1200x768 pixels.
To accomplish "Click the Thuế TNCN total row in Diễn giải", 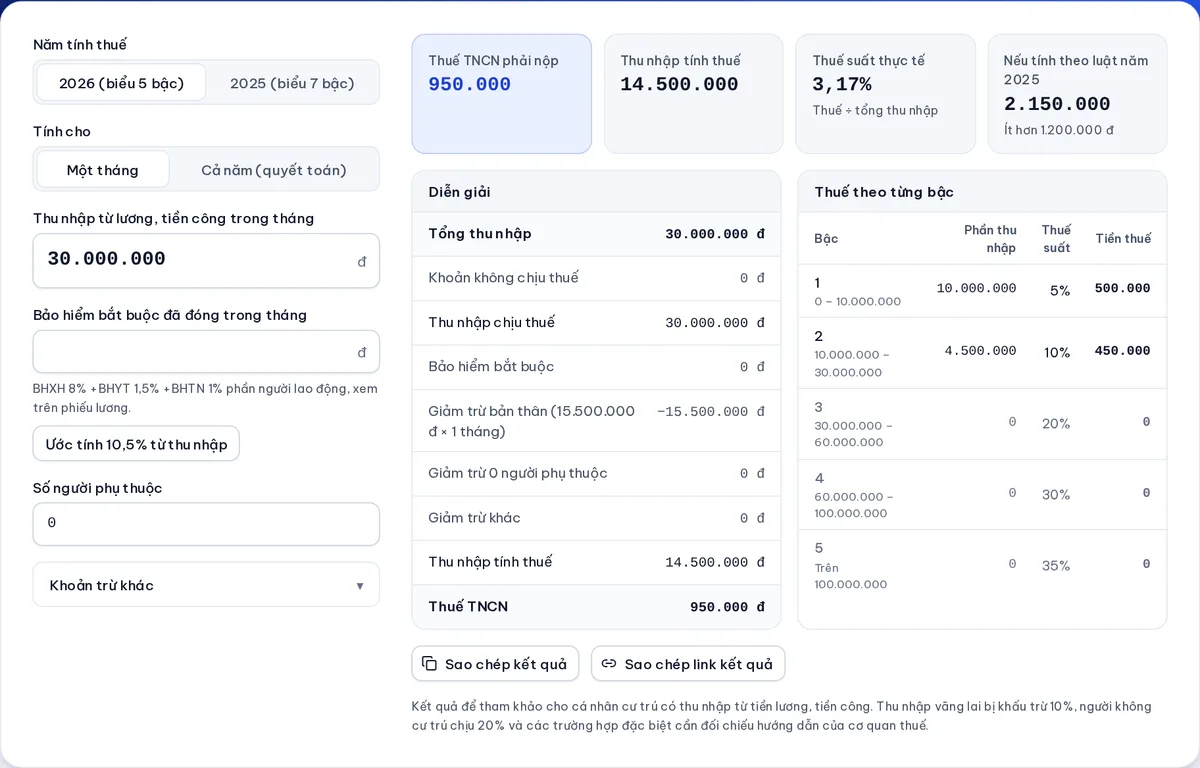I will (596, 607).
